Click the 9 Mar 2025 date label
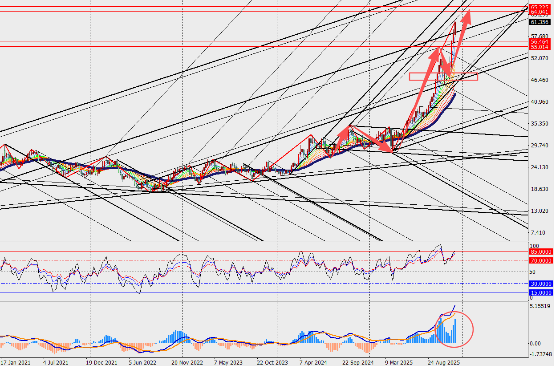The image size is (554, 366). pos(399,363)
